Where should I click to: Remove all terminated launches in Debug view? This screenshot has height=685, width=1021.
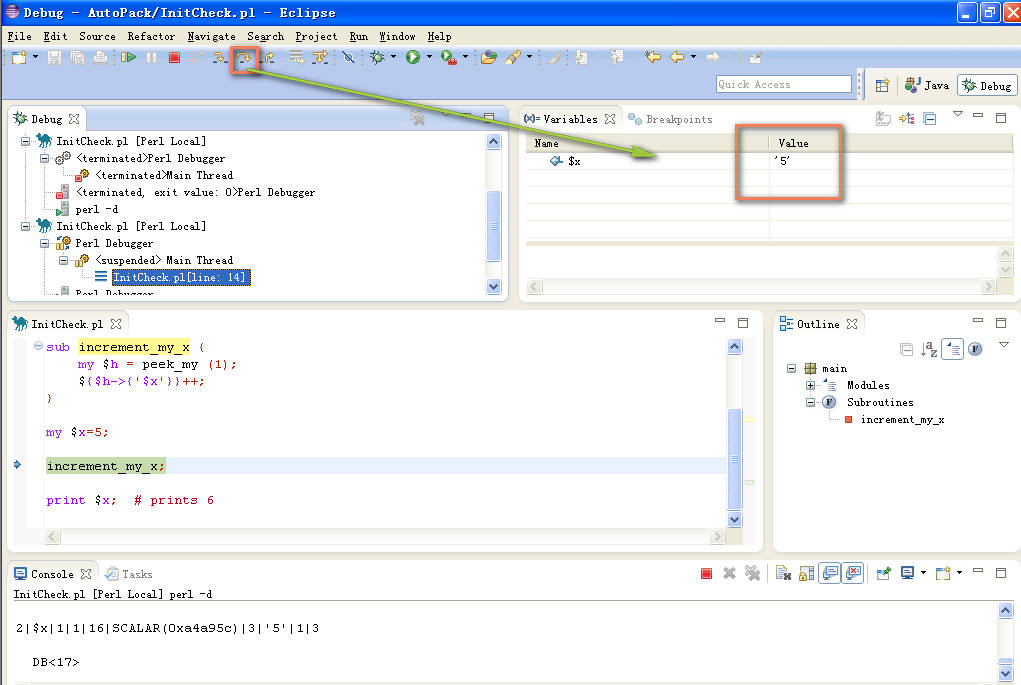[x=417, y=119]
